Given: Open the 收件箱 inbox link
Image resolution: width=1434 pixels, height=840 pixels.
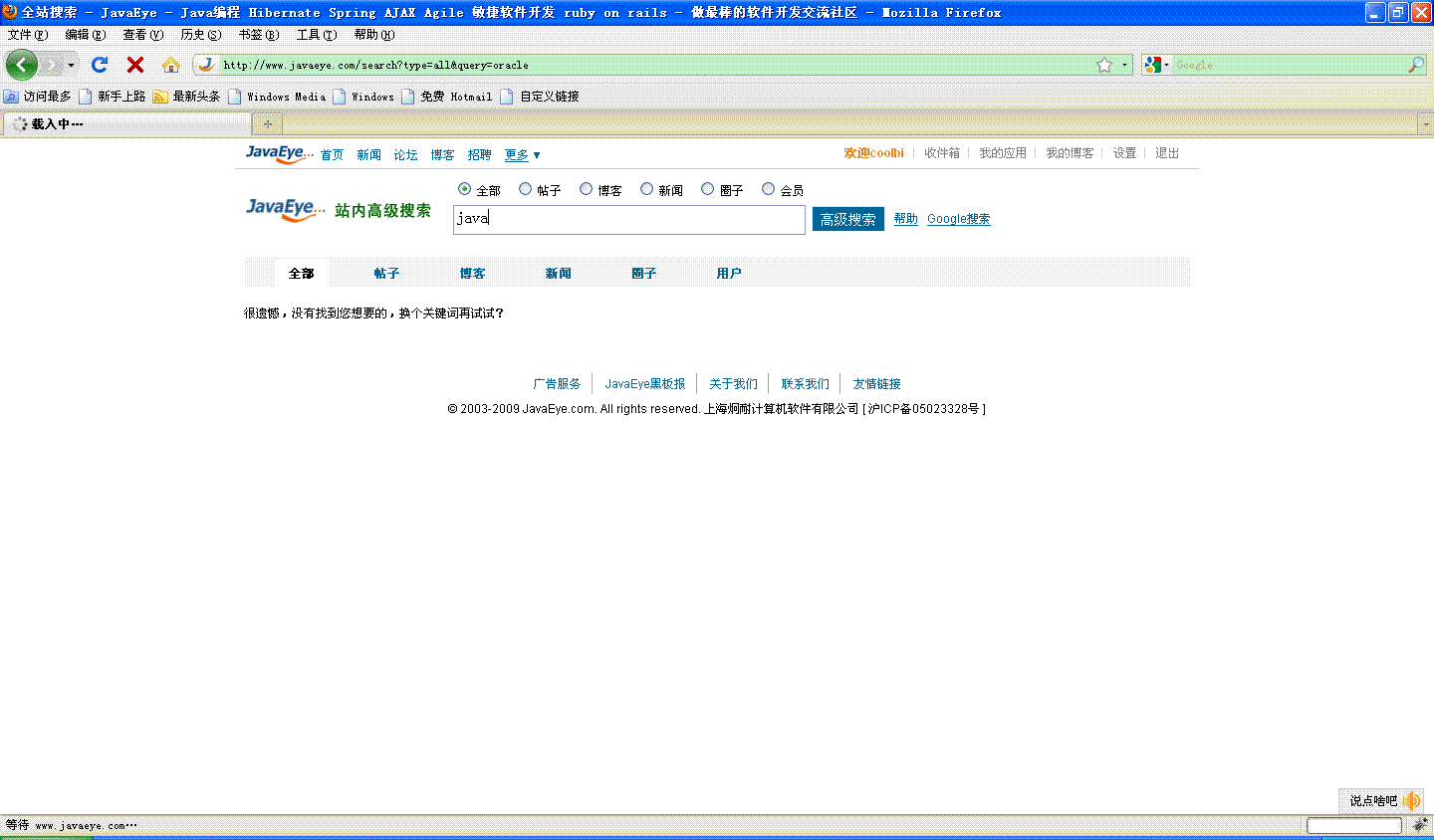Looking at the screenshot, I should click(942, 153).
